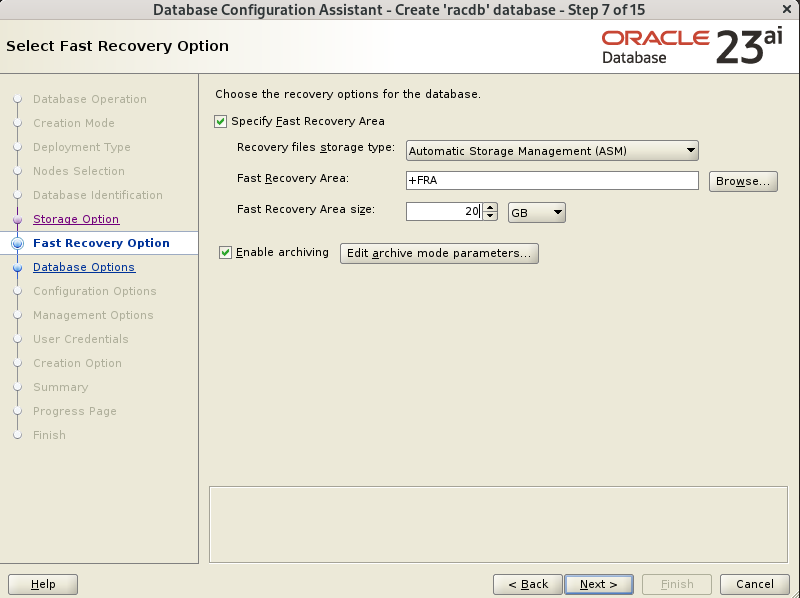Click the Creation Option step label

click(78, 363)
